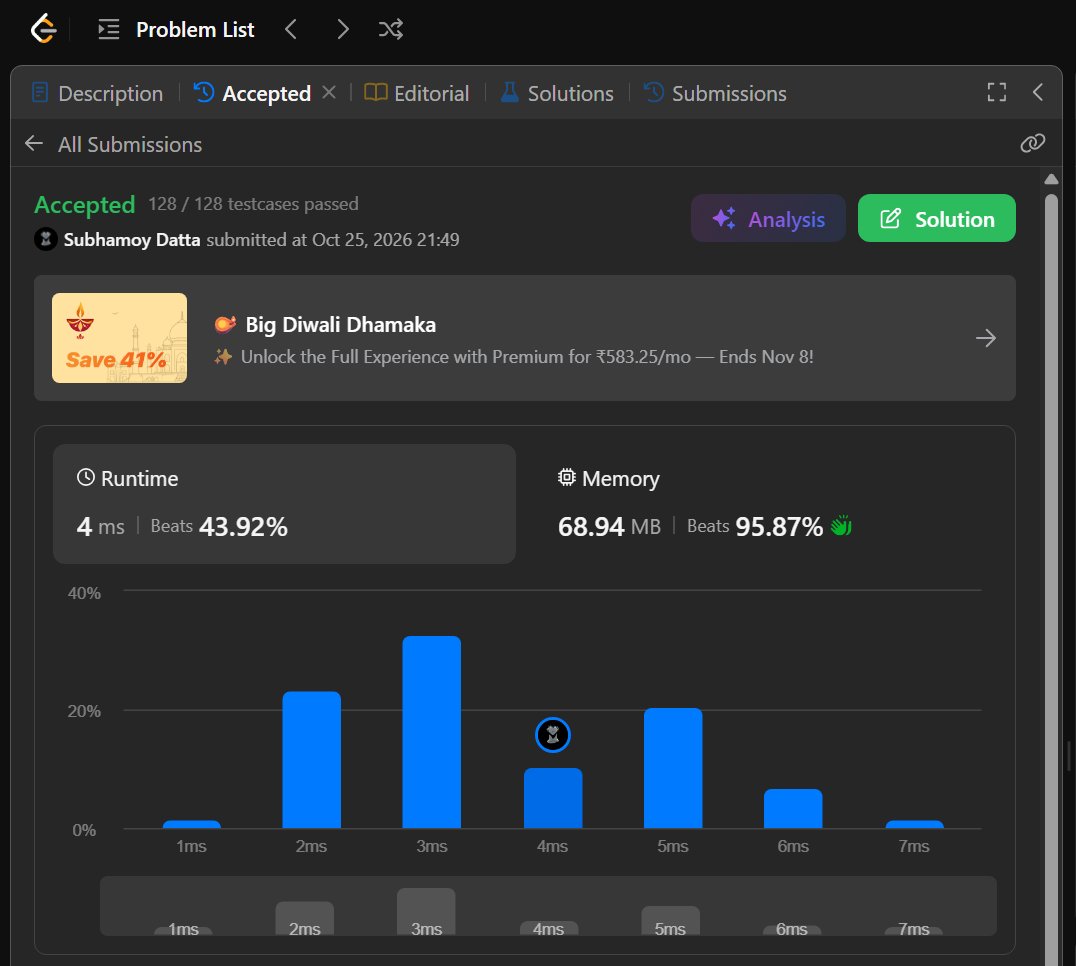
Task: Click your avatar marker above 4ms bar
Action: tap(553, 735)
